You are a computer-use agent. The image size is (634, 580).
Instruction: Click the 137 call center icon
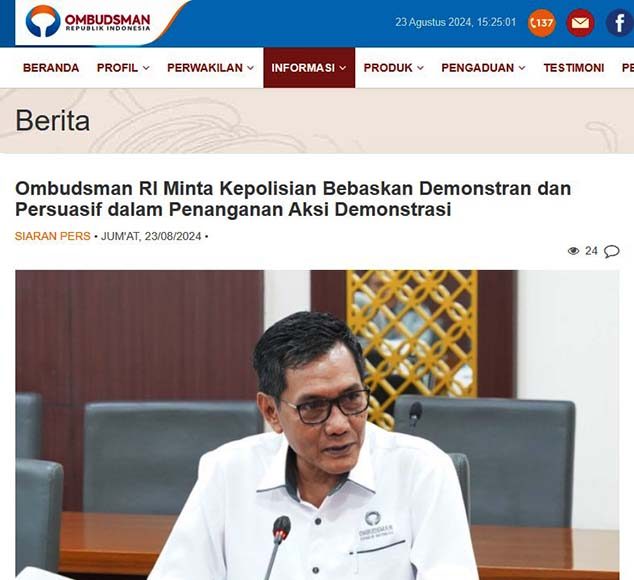pos(541,23)
